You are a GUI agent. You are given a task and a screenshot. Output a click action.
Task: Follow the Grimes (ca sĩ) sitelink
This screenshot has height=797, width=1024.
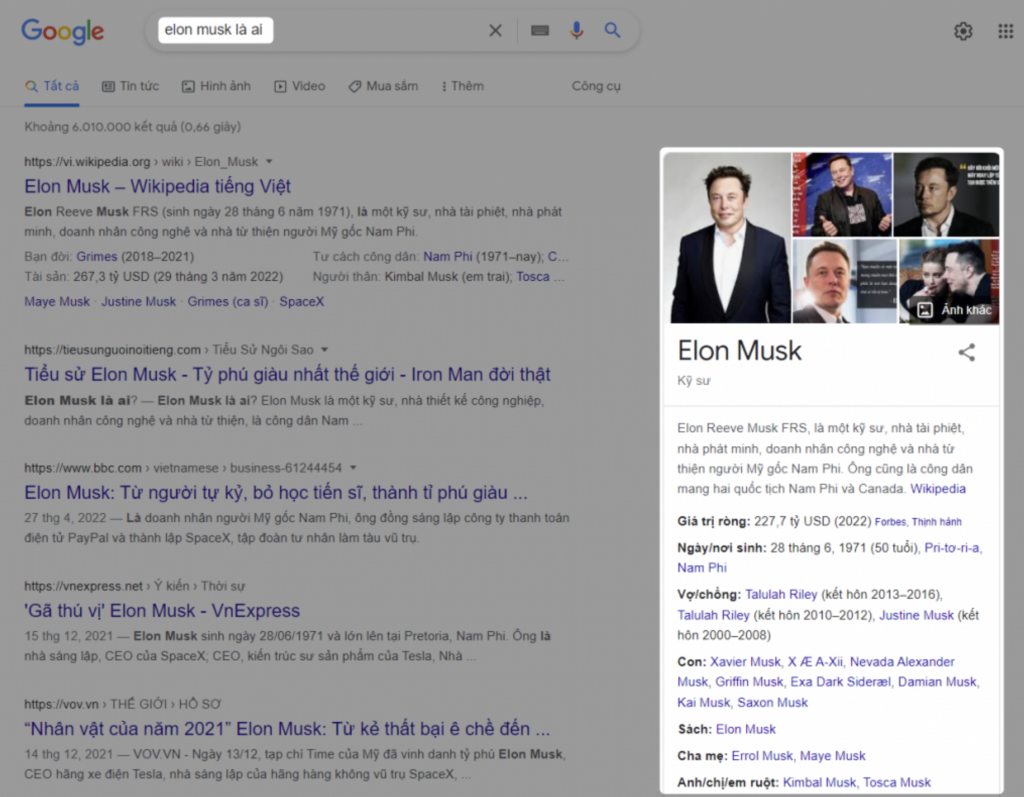pos(228,302)
